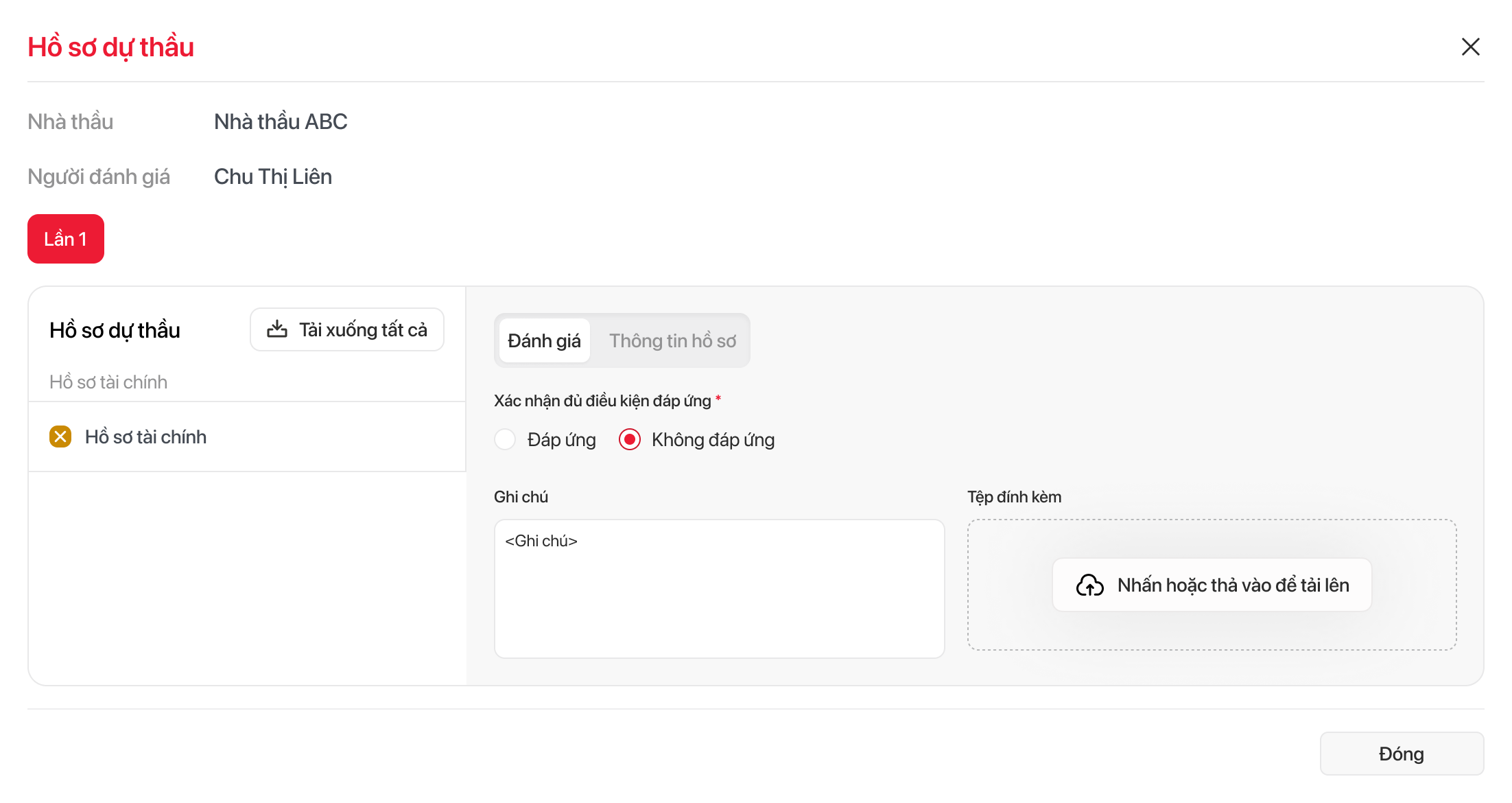Viewport: 1512px width, 803px height.
Task: Click the orange X status icon
Action: [60, 437]
